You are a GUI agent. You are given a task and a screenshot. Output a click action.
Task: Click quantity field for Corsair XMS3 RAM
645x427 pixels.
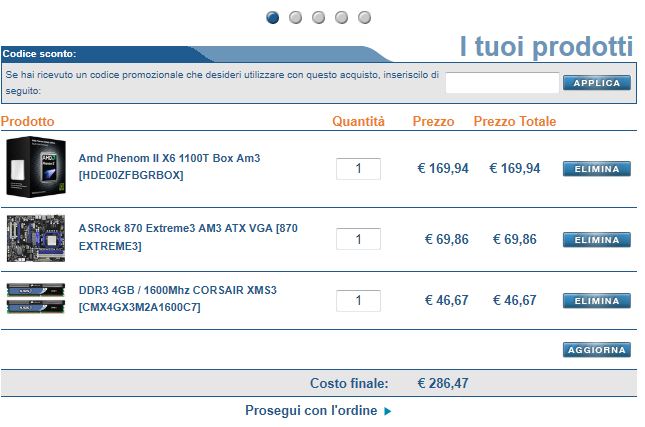tap(358, 301)
